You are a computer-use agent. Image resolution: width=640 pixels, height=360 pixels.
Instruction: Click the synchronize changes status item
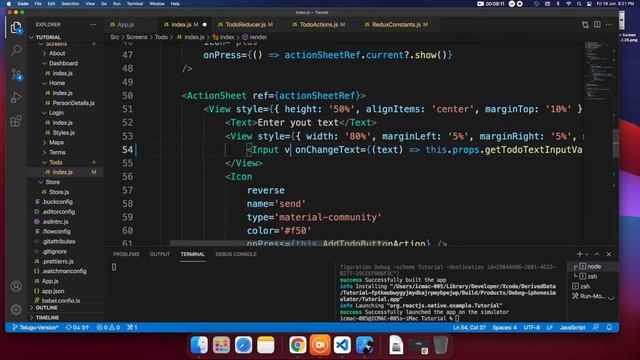77,327
